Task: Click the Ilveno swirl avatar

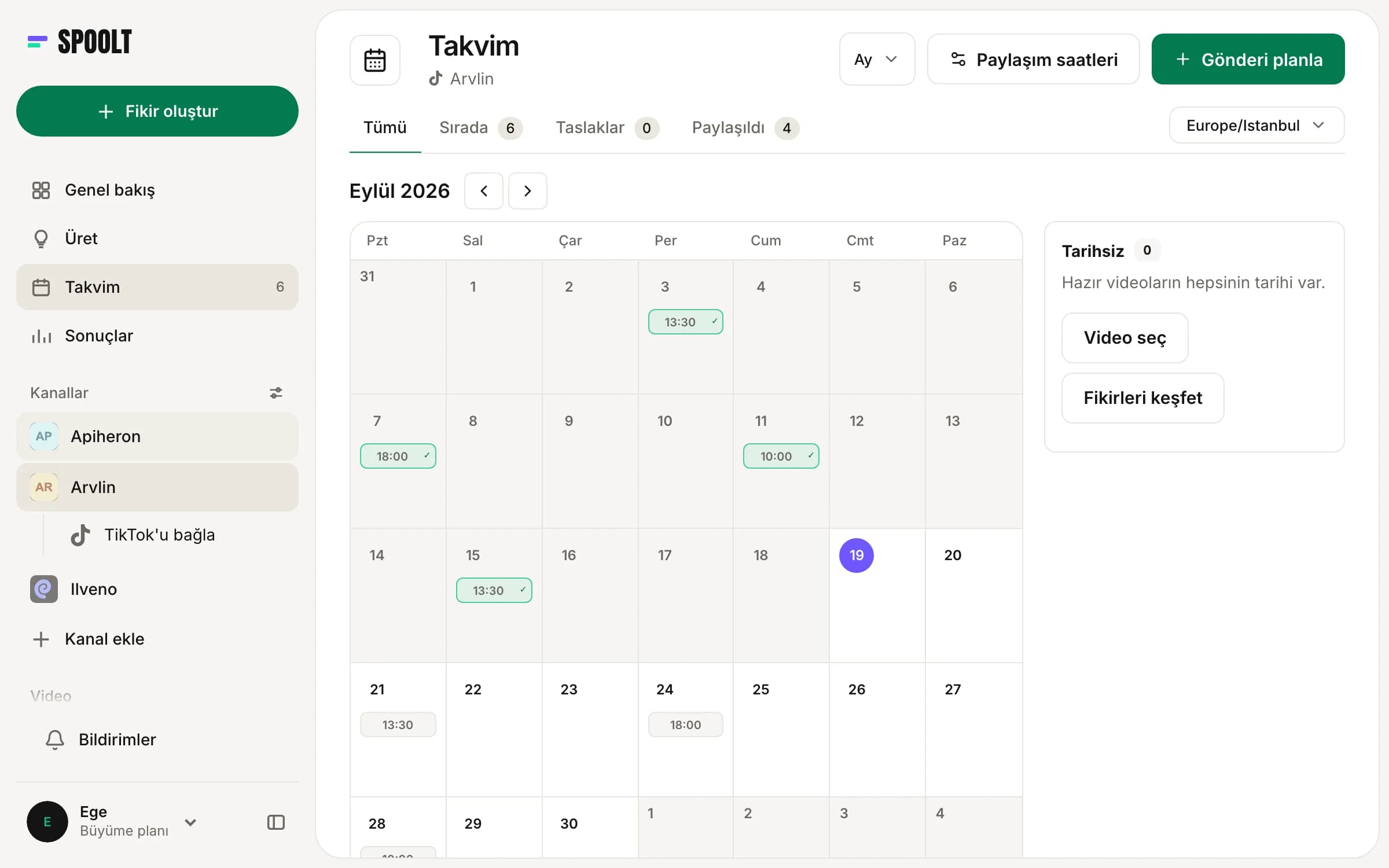Action: pos(44,589)
